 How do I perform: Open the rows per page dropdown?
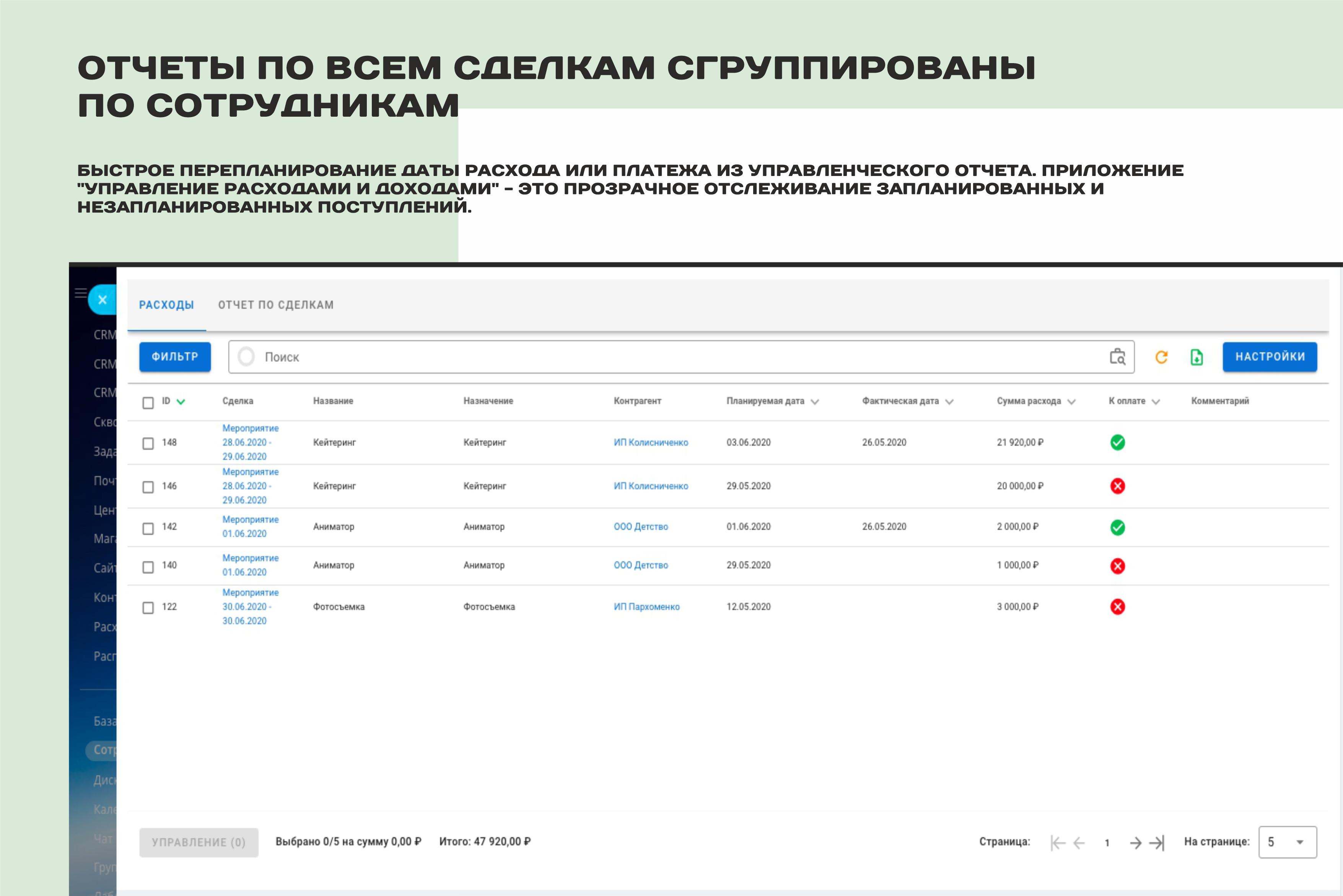point(1287,842)
